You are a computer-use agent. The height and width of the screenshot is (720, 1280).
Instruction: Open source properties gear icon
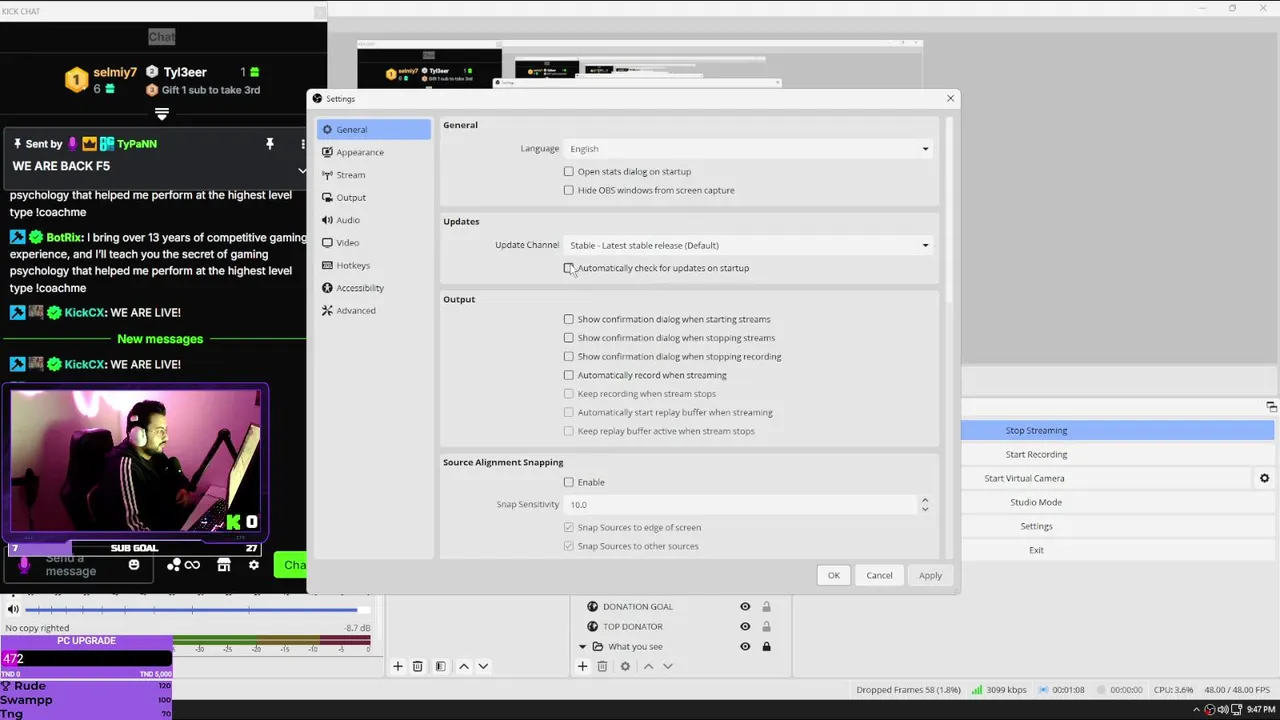pyautogui.click(x=625, y=666)
